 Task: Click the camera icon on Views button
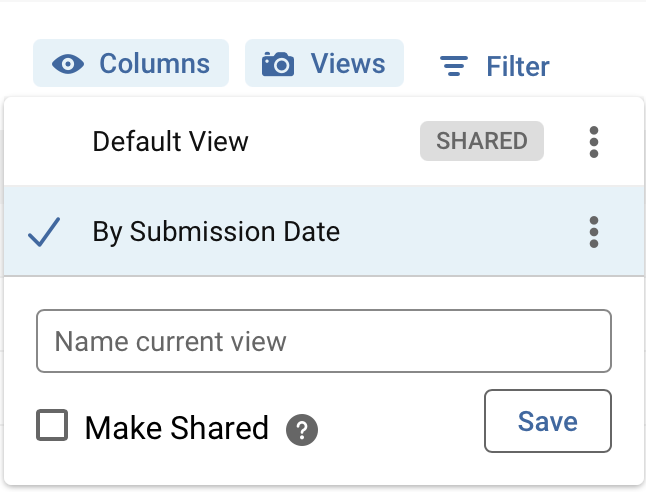coord(278,65)
